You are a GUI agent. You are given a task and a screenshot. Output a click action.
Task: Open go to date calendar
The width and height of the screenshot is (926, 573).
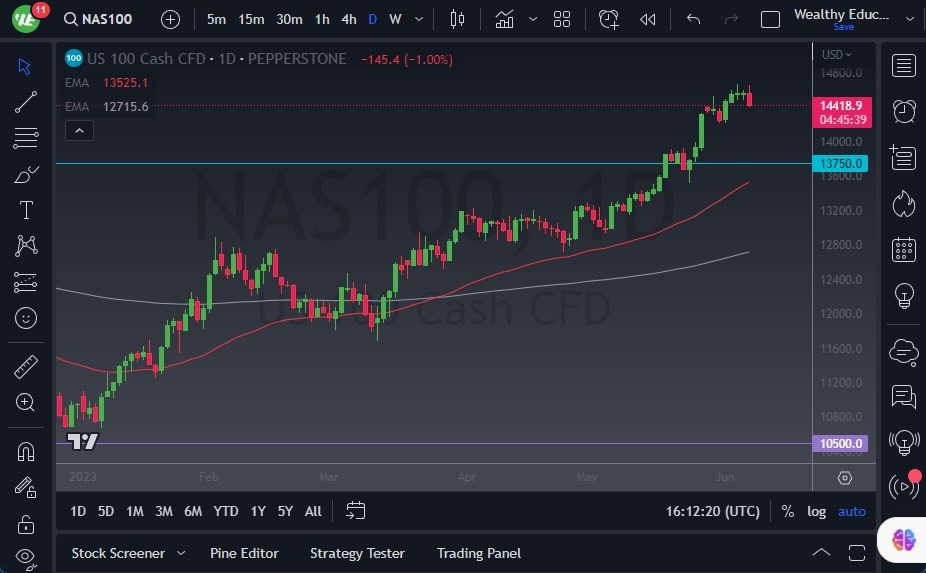tap(356, 511)
